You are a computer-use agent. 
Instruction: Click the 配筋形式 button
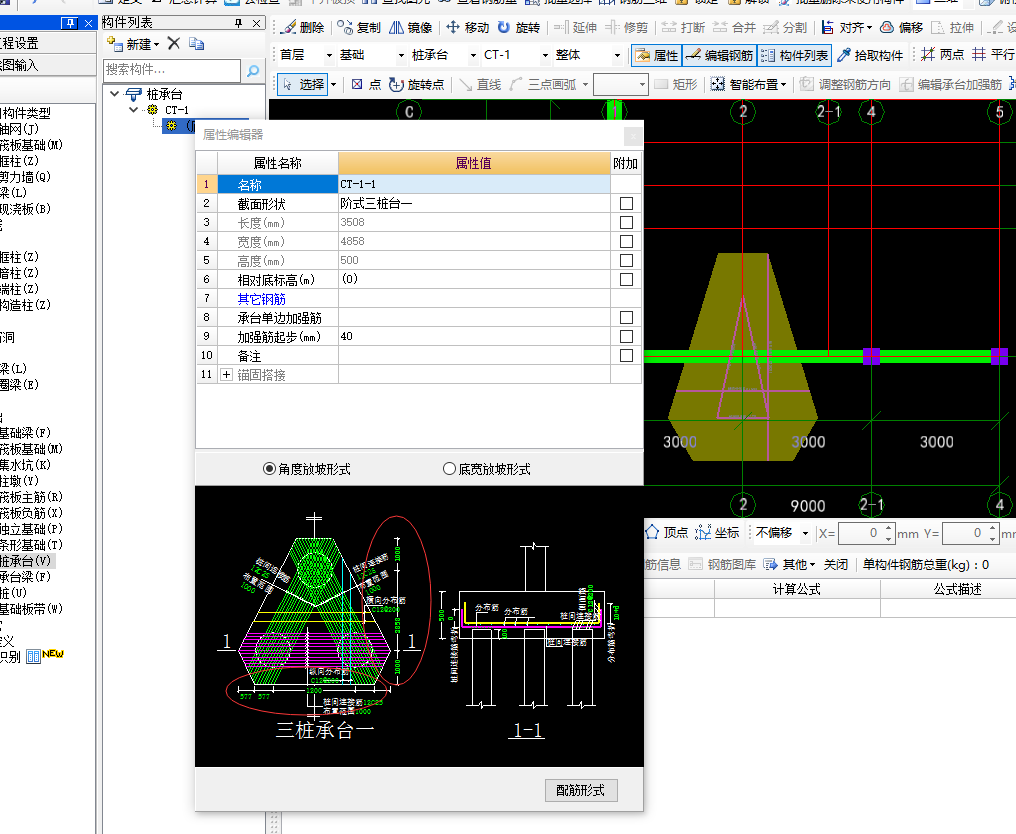tap(581, 790)
